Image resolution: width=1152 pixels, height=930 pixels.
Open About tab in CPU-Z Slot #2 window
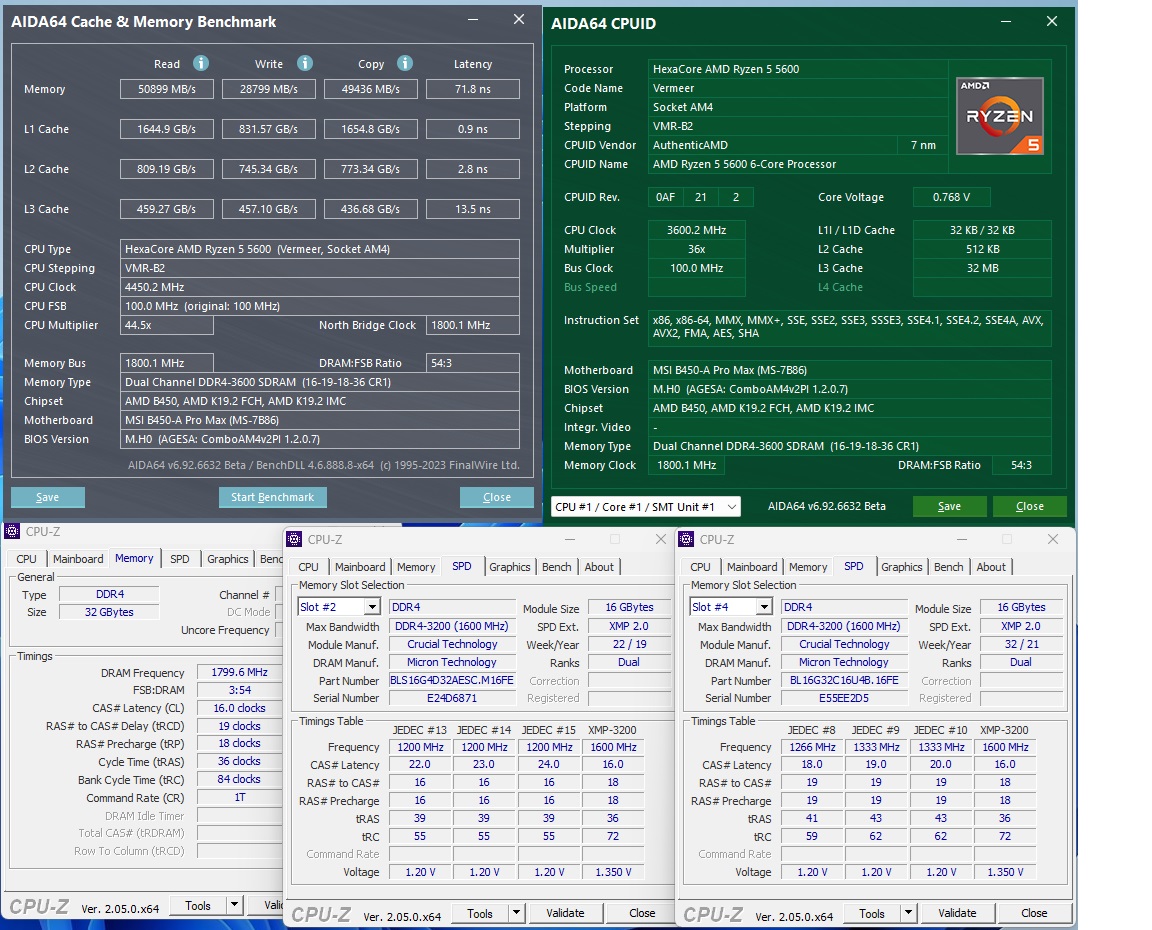(600, 567)
